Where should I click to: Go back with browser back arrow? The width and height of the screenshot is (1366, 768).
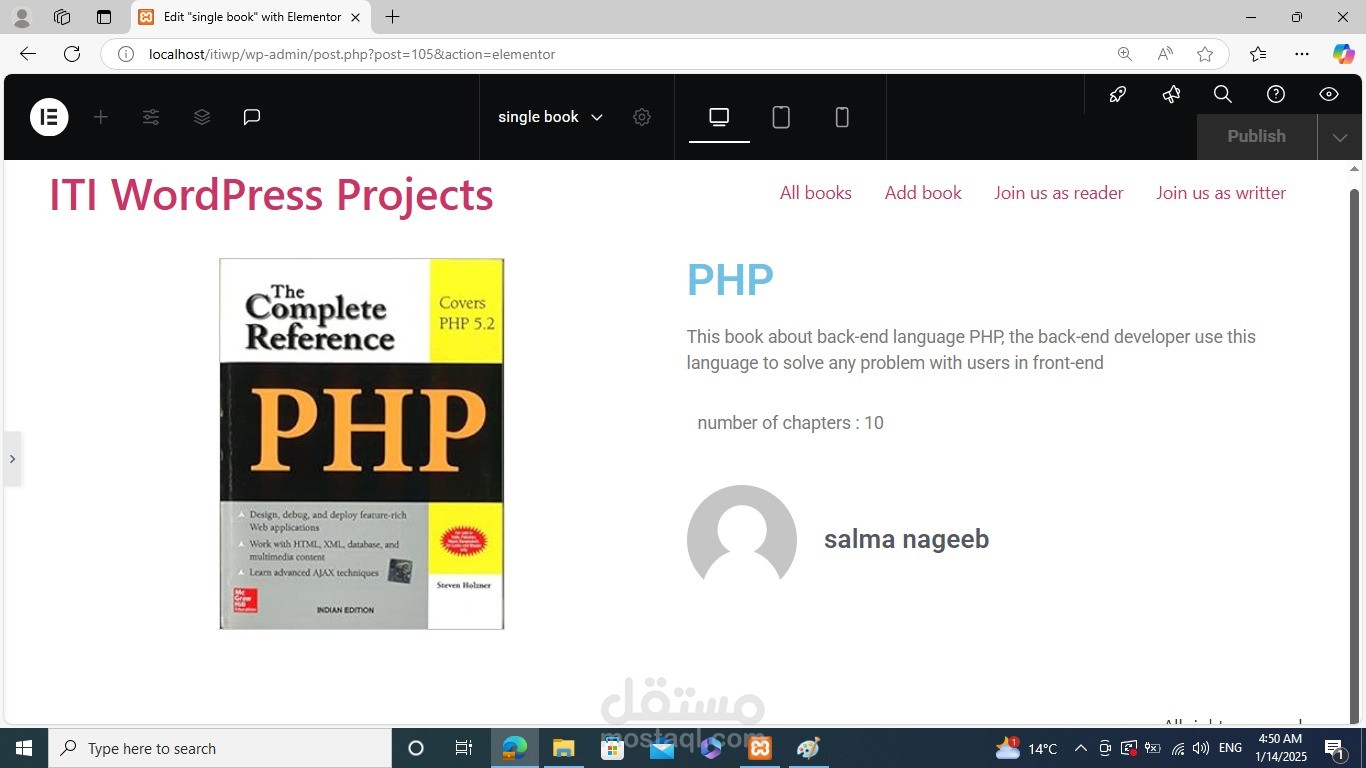27,54
